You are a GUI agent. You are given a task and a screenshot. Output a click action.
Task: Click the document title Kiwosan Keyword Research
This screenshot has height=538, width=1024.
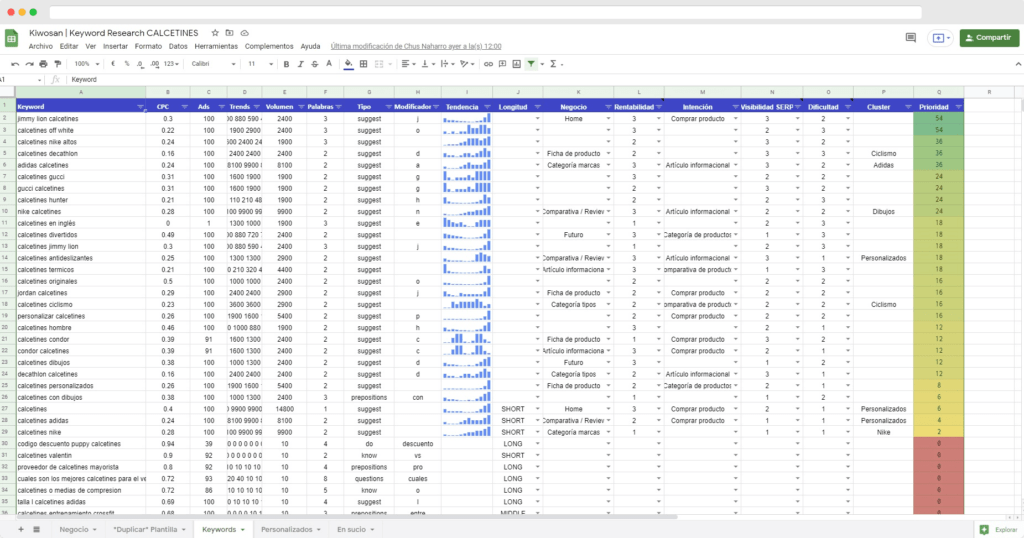click(x=114, y=33)
